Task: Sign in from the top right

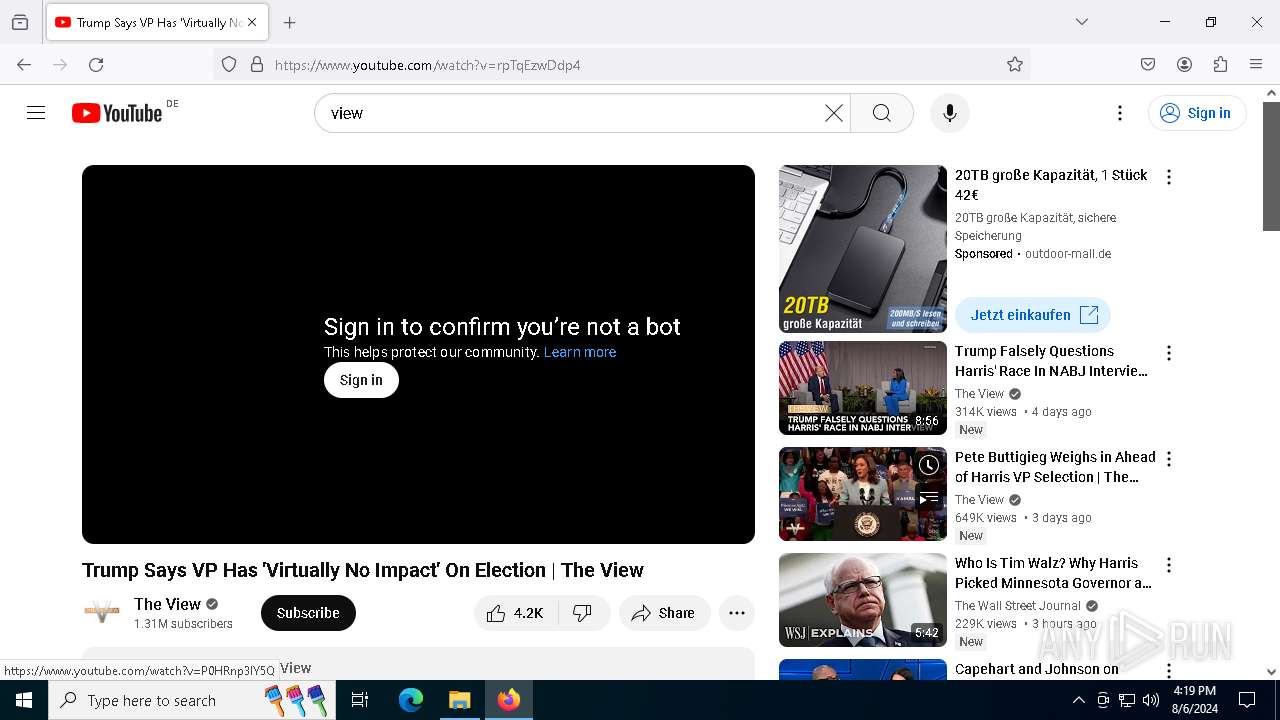Action: (1197, 113)
